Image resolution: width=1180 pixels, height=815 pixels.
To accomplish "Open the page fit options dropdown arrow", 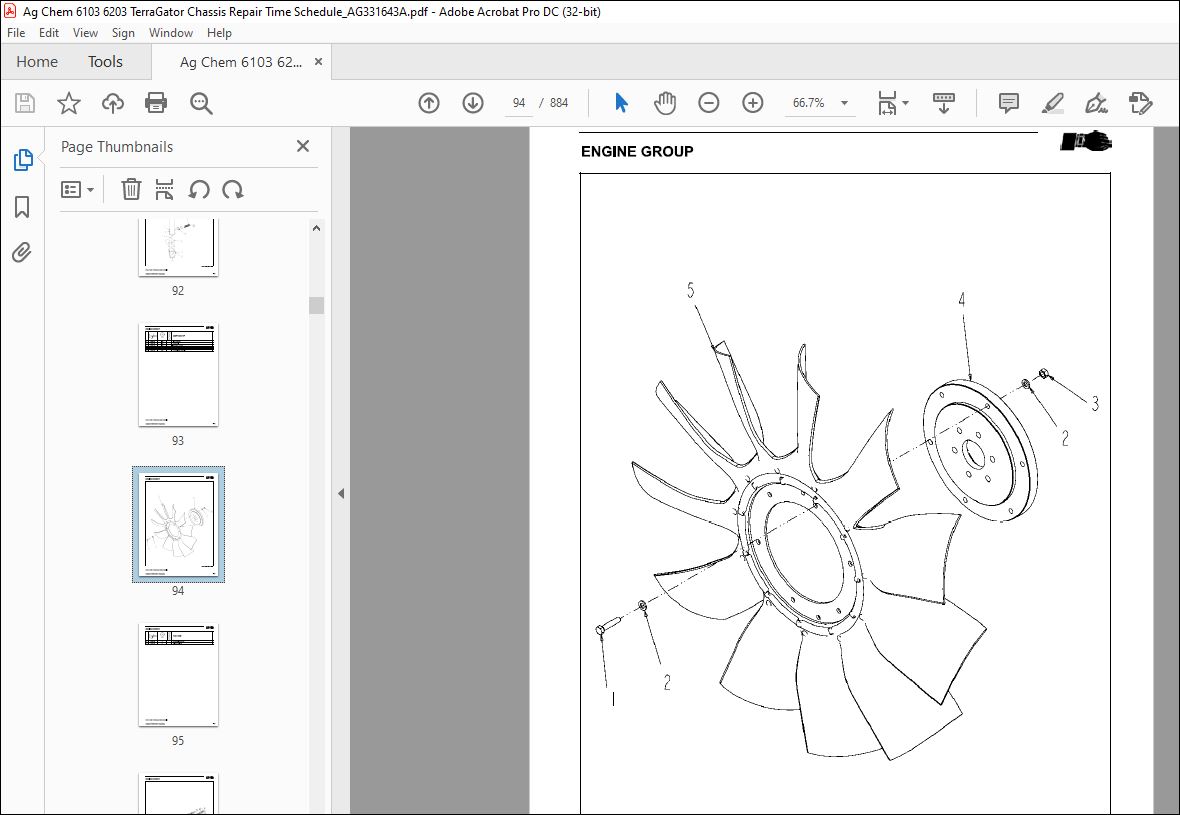I will pos(905,103).
